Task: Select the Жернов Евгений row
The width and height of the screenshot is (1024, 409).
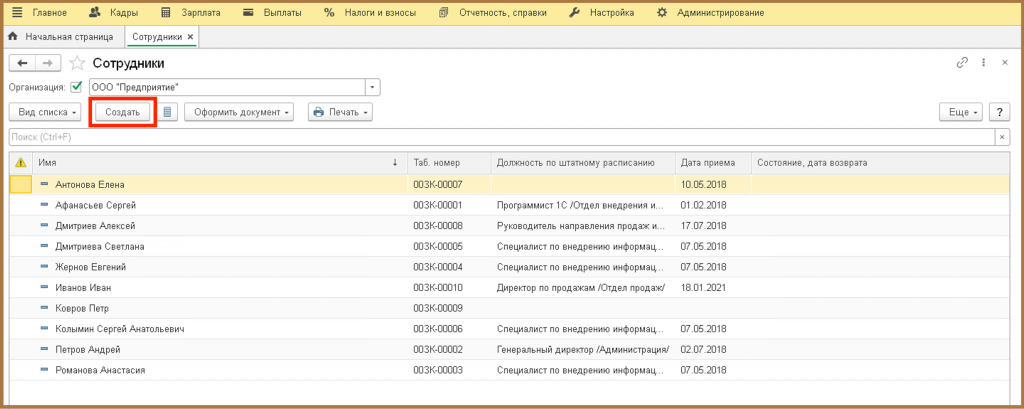Action: (509, 267)
